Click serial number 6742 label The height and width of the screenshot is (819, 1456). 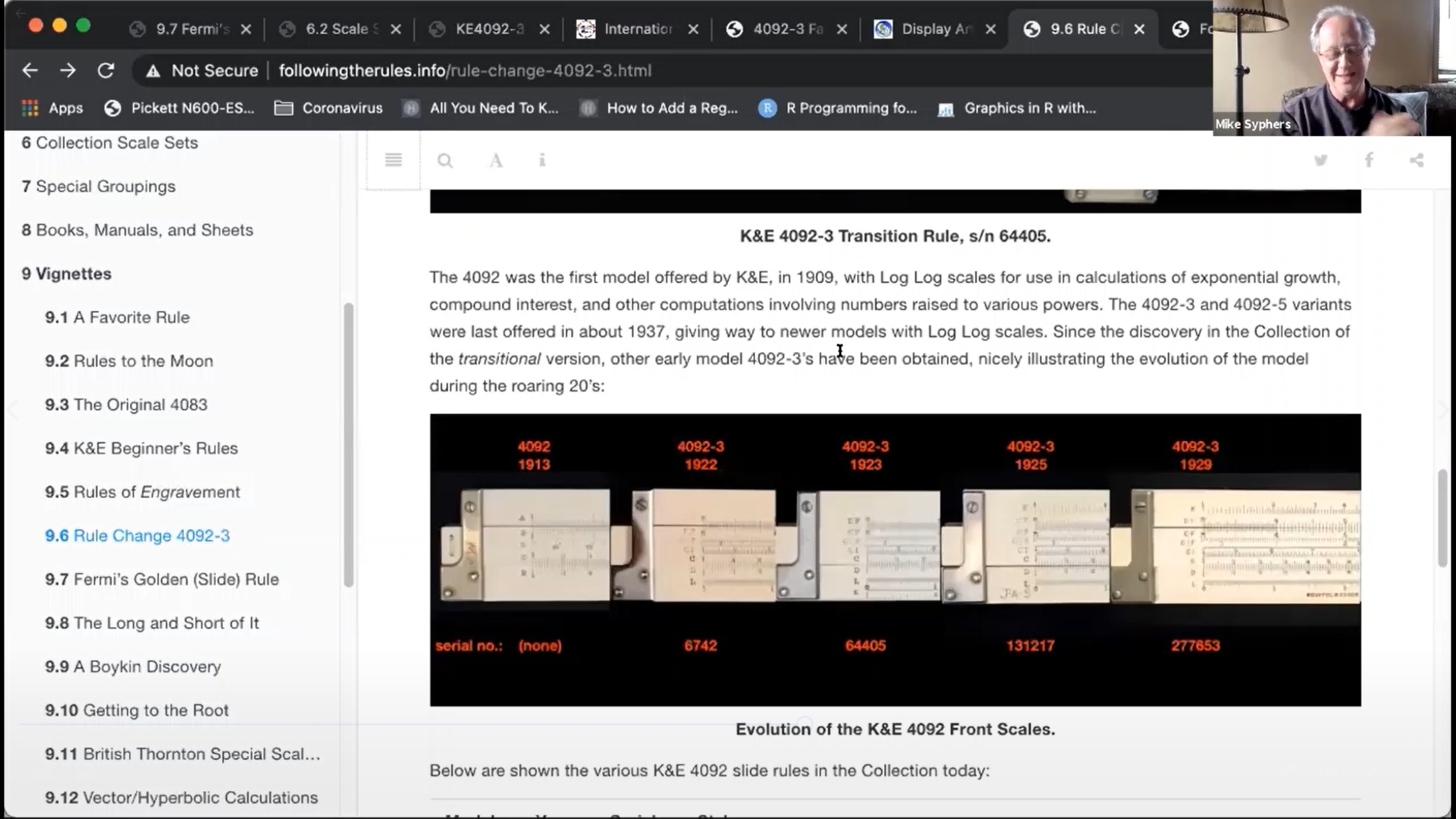tap(701, 645)
